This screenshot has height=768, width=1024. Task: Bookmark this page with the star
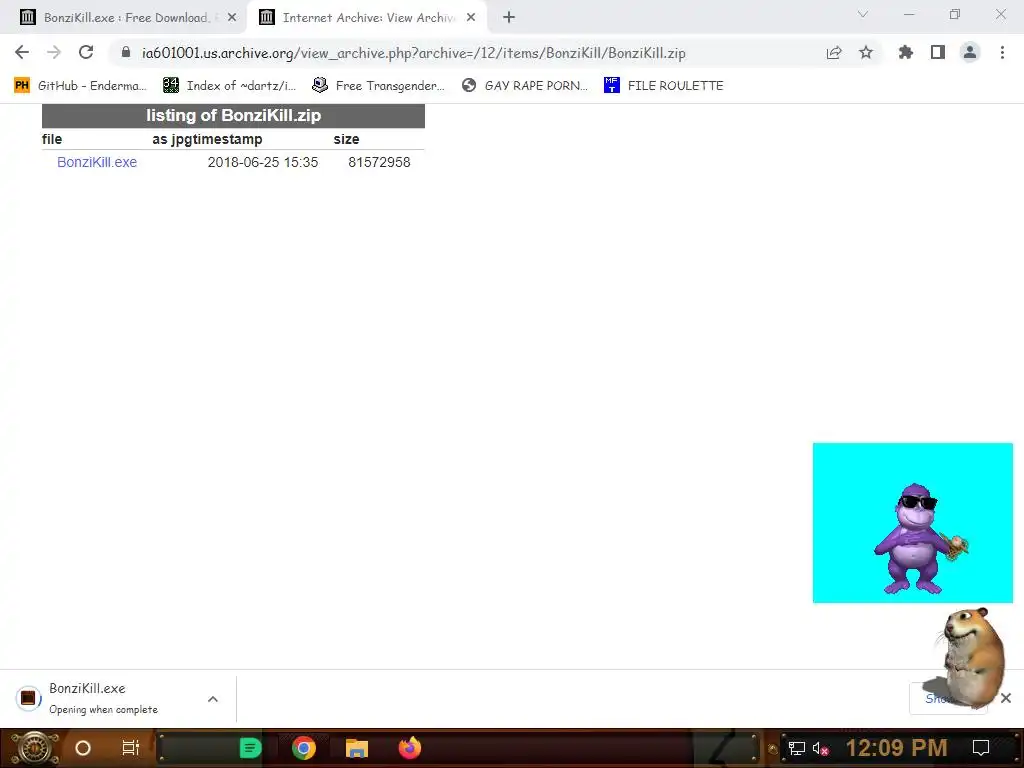click(866, 52)
